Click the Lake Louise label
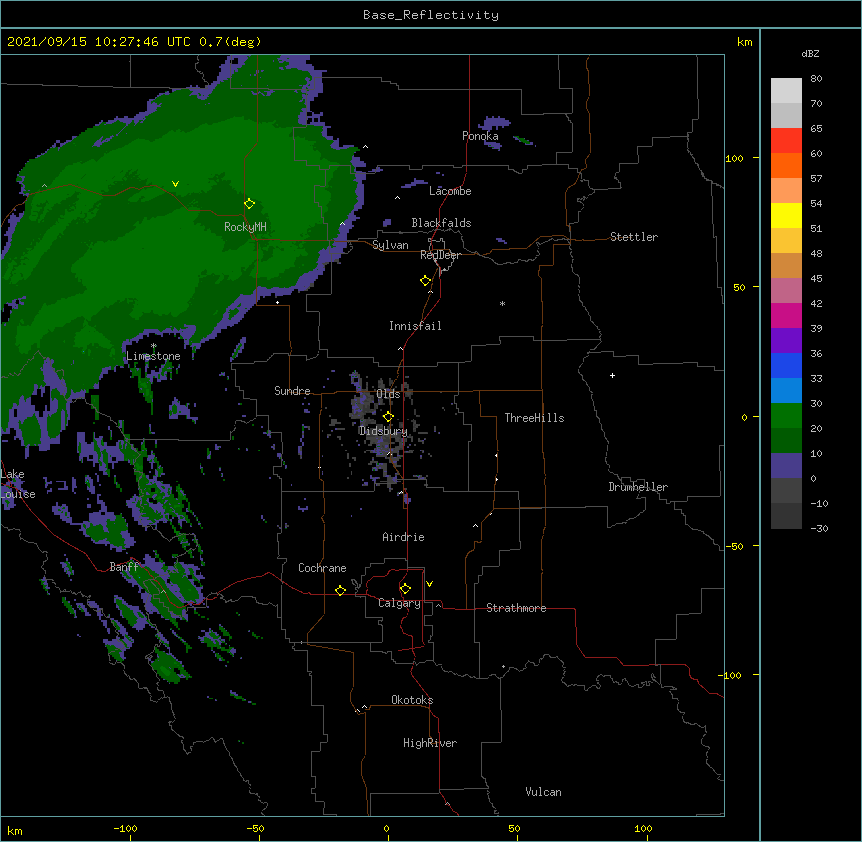This screenshot has height=842, width=862. pos(17,484)
